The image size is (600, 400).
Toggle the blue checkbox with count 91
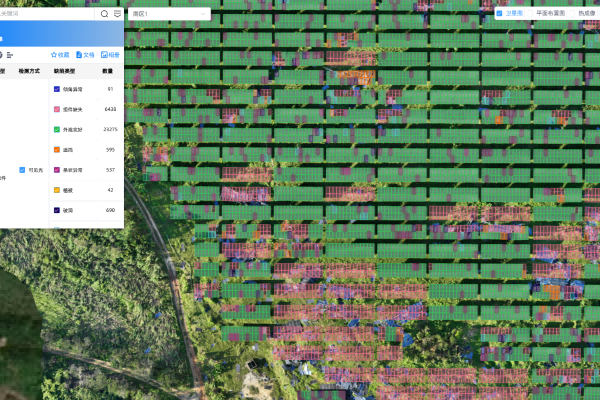(x=57, y=90)
